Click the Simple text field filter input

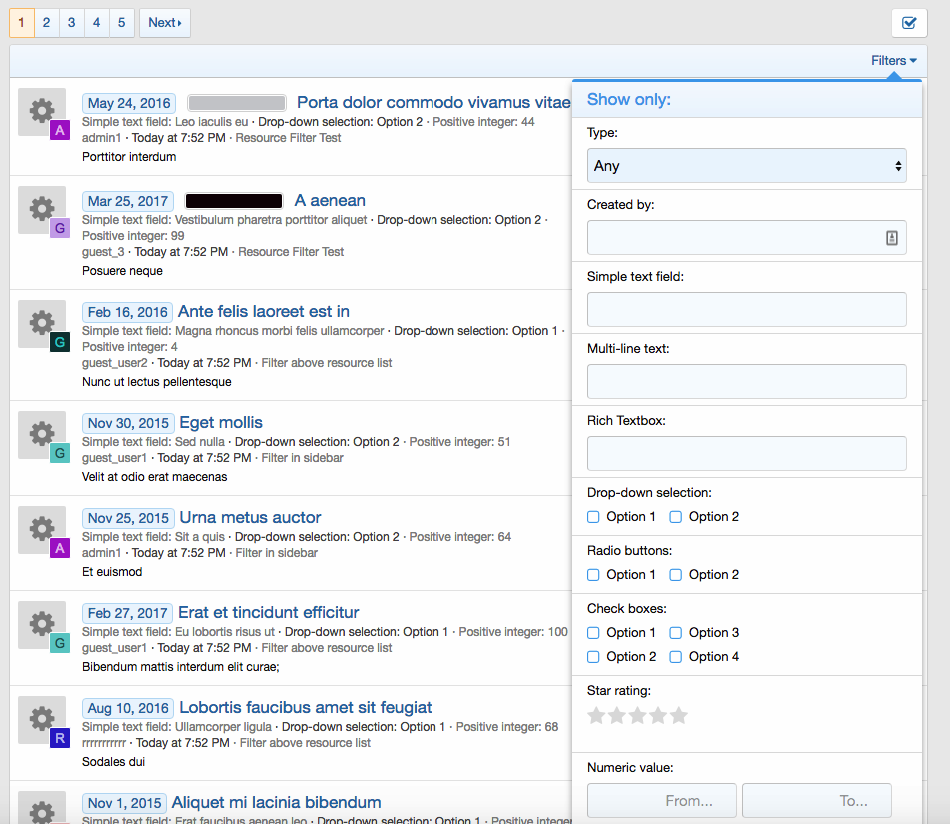pyautogui.click(x=746, y=310)
